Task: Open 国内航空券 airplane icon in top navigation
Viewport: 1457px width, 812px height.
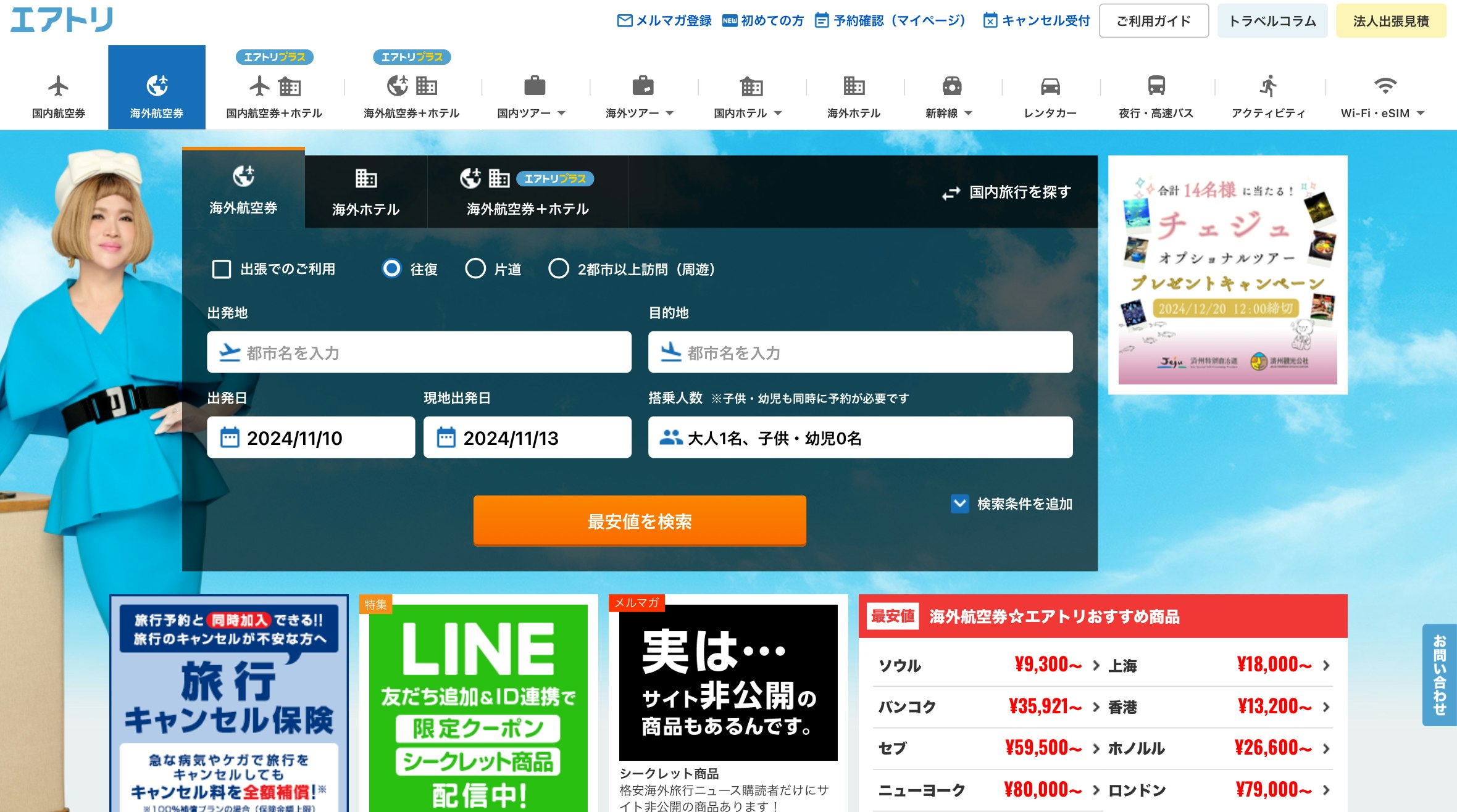Action: tap(58, 86)
